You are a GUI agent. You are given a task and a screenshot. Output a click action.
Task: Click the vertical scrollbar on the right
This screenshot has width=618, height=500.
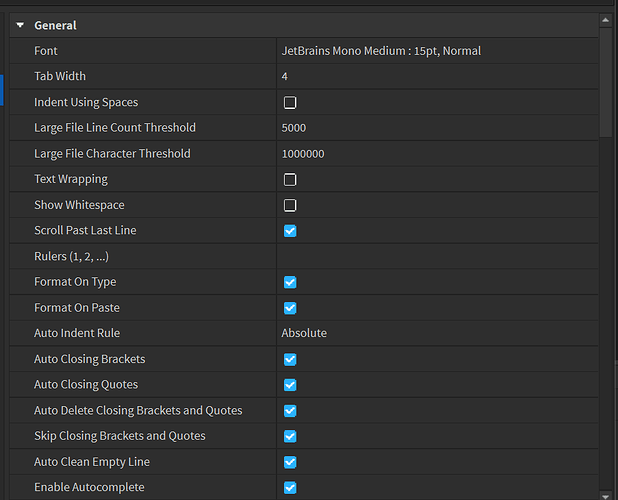click(x=607, y=80)
